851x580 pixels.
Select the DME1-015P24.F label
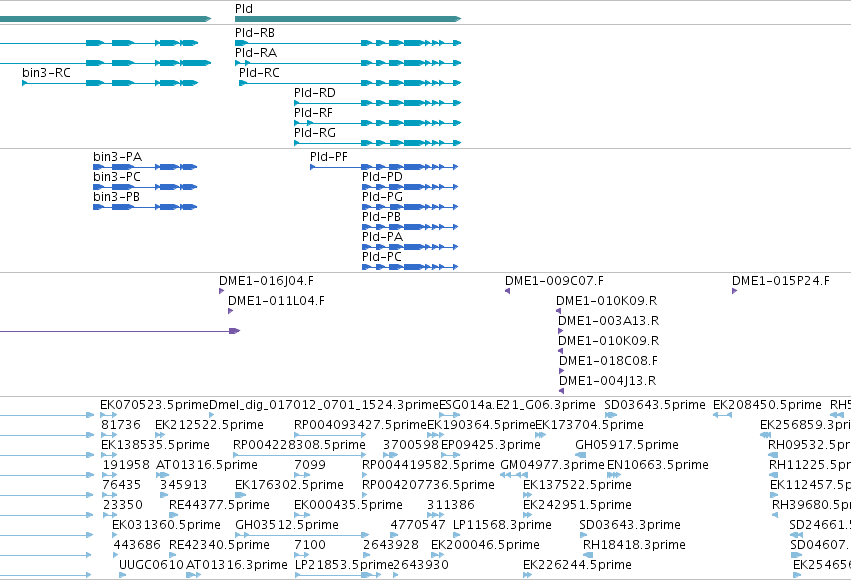click(780, 281)
